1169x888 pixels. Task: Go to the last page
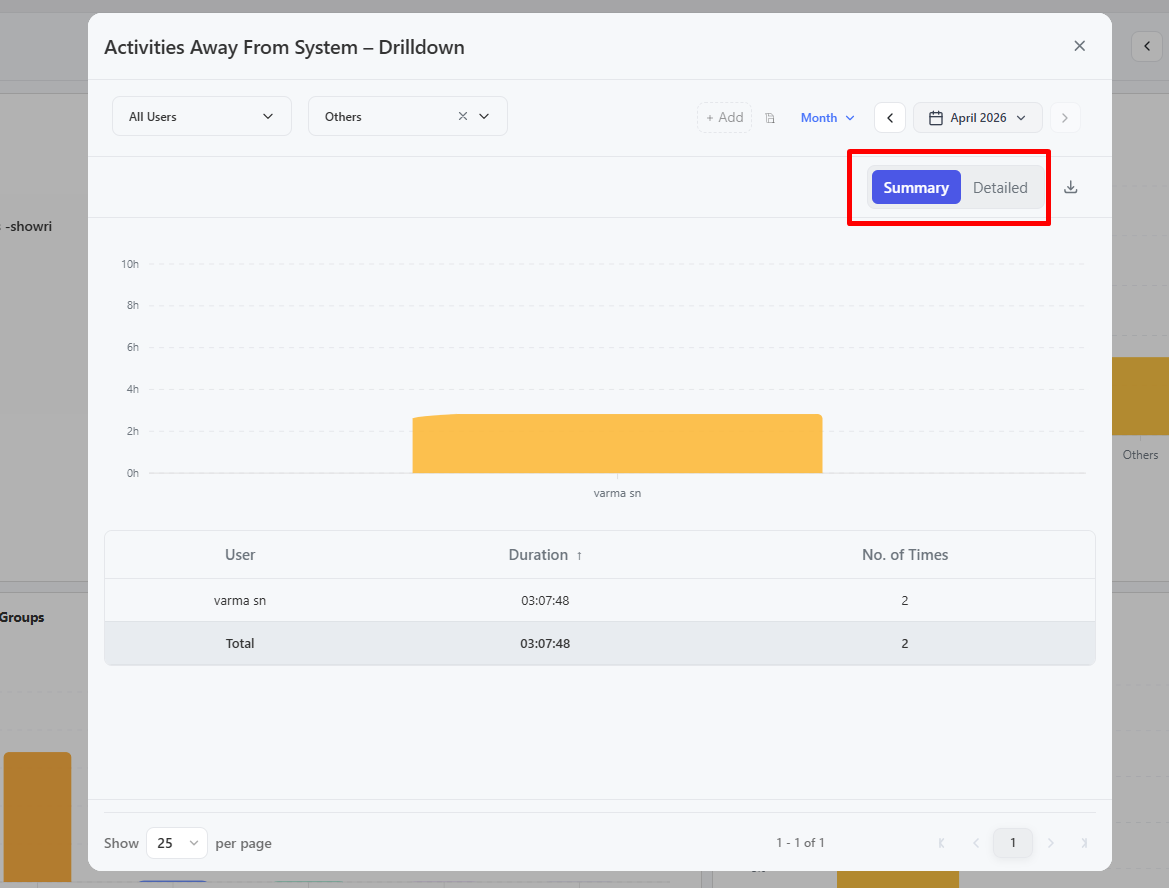click(1084, 843)
